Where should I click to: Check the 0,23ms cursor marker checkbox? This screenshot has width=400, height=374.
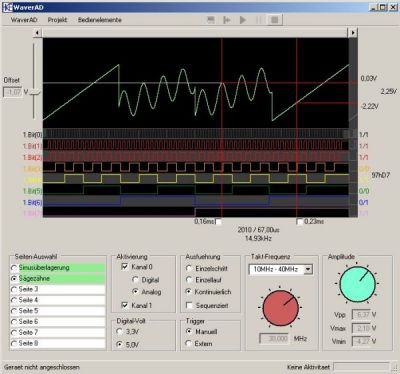click(300, 222)
